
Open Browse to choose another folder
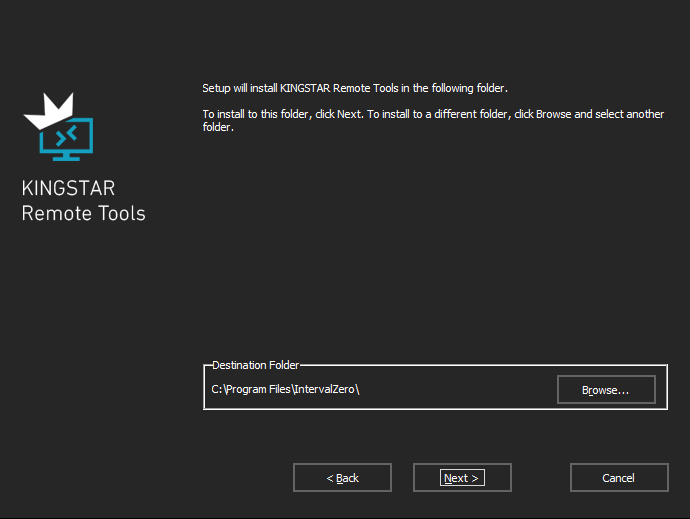(606, 390)
